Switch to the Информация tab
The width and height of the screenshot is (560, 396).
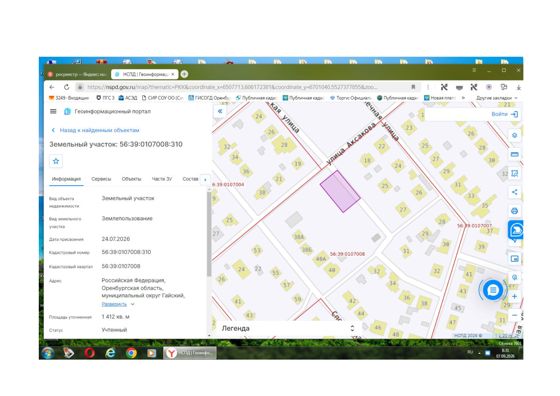click(x=66, y=179)
